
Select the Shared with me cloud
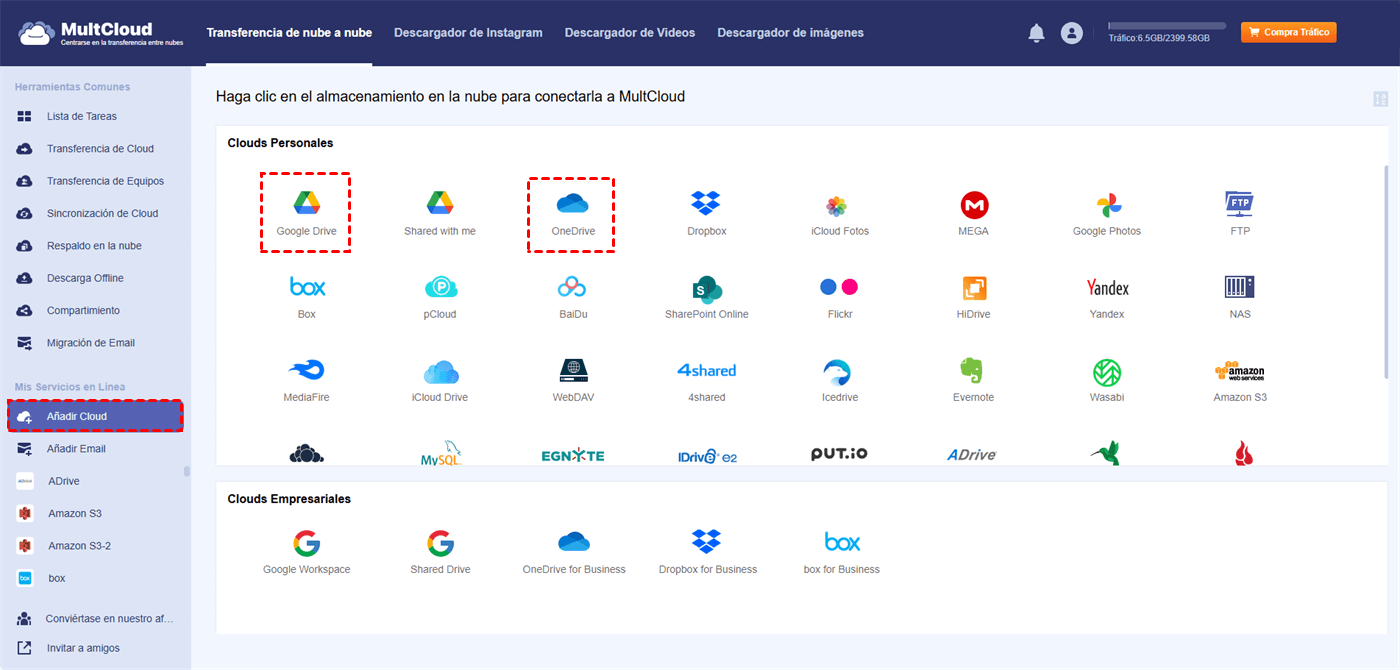[x=440, y=214]
